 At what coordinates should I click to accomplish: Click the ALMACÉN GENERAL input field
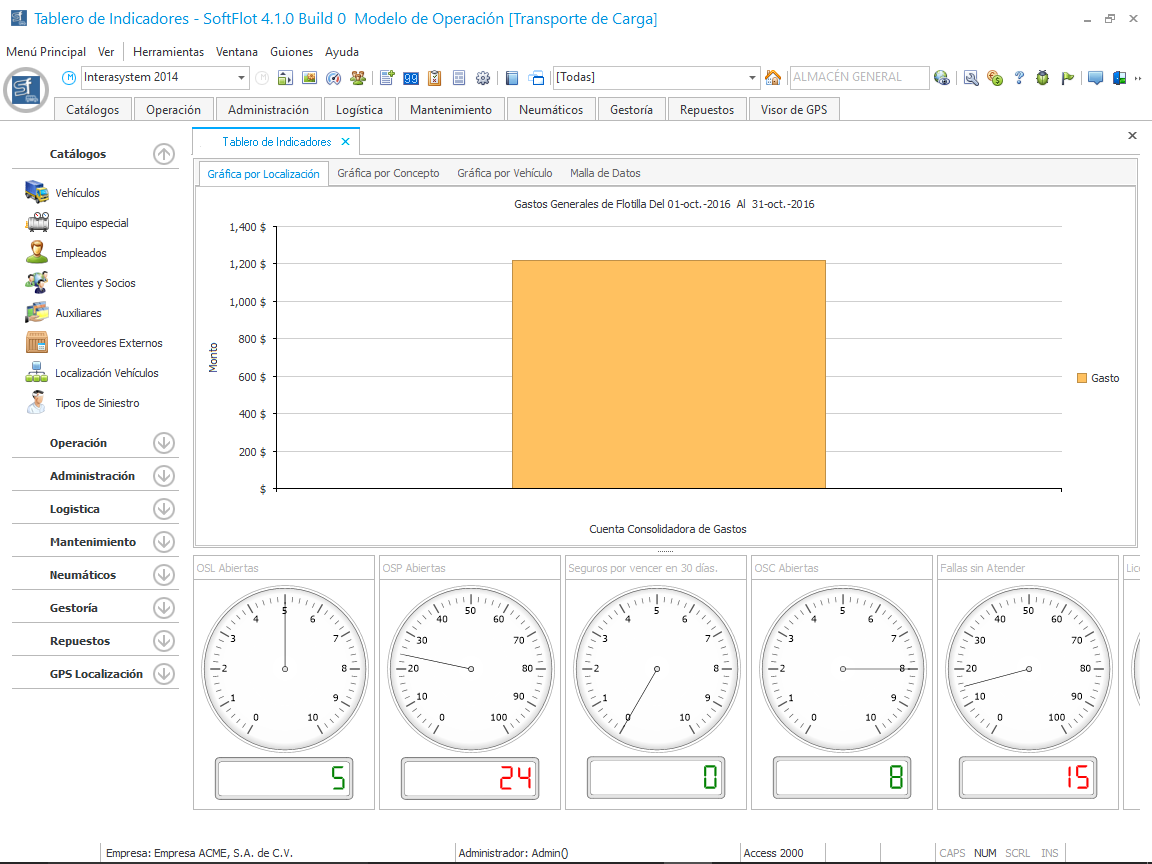point(856,78)
